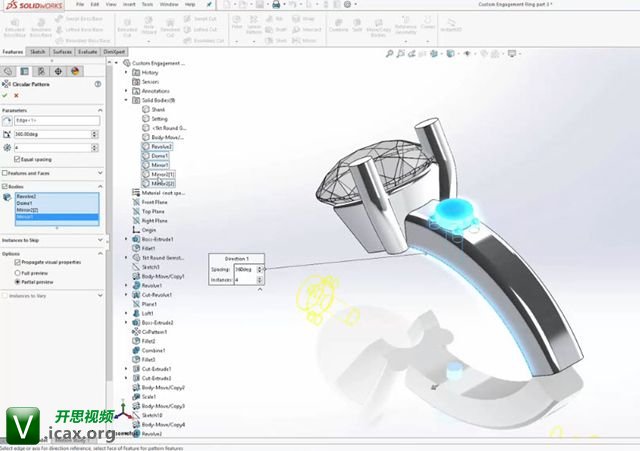The image size is (640, 451).
Task: Click the Options gear icon in top toolbar
Action: (x=347, y=4)
